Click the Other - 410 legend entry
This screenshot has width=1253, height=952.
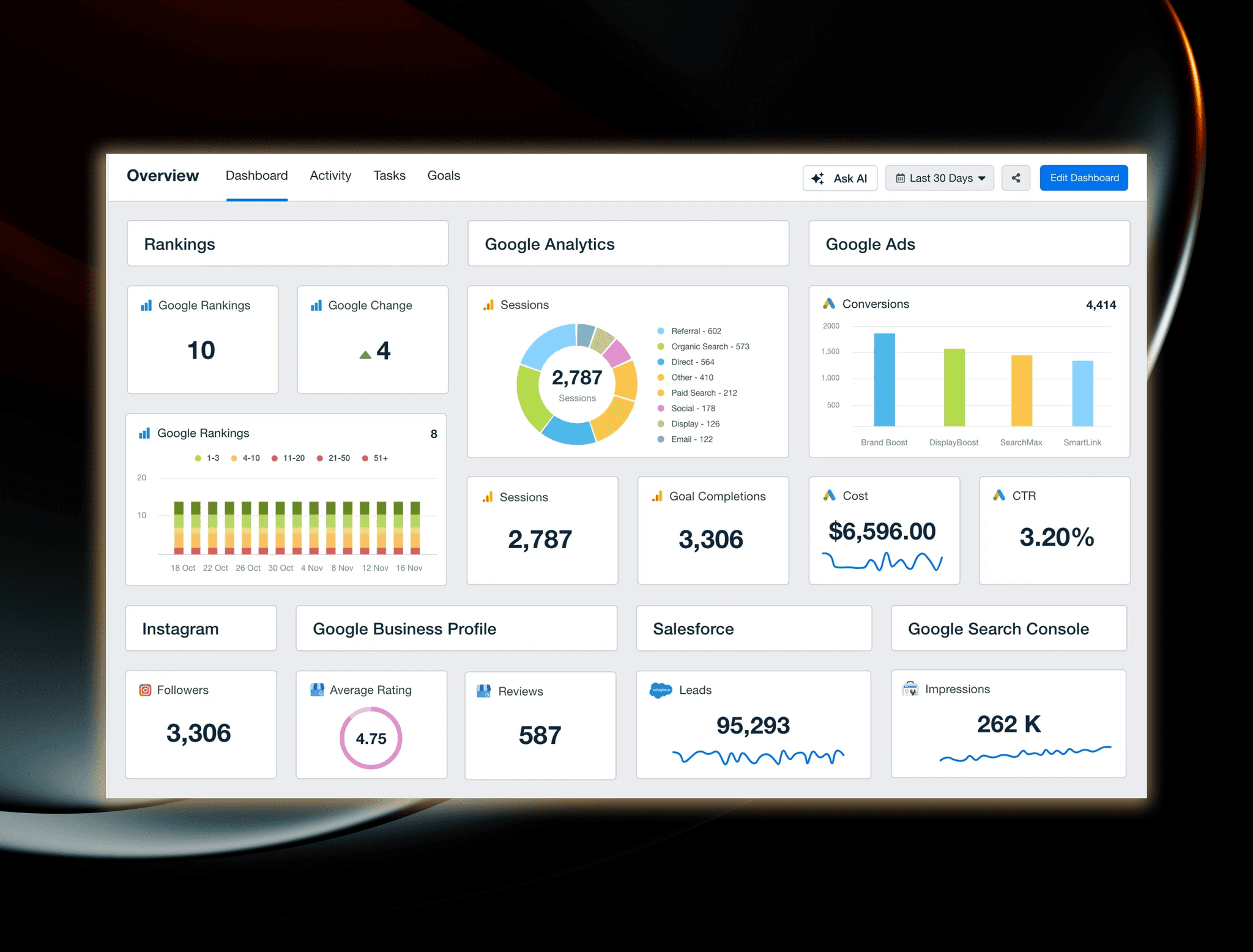685,377
